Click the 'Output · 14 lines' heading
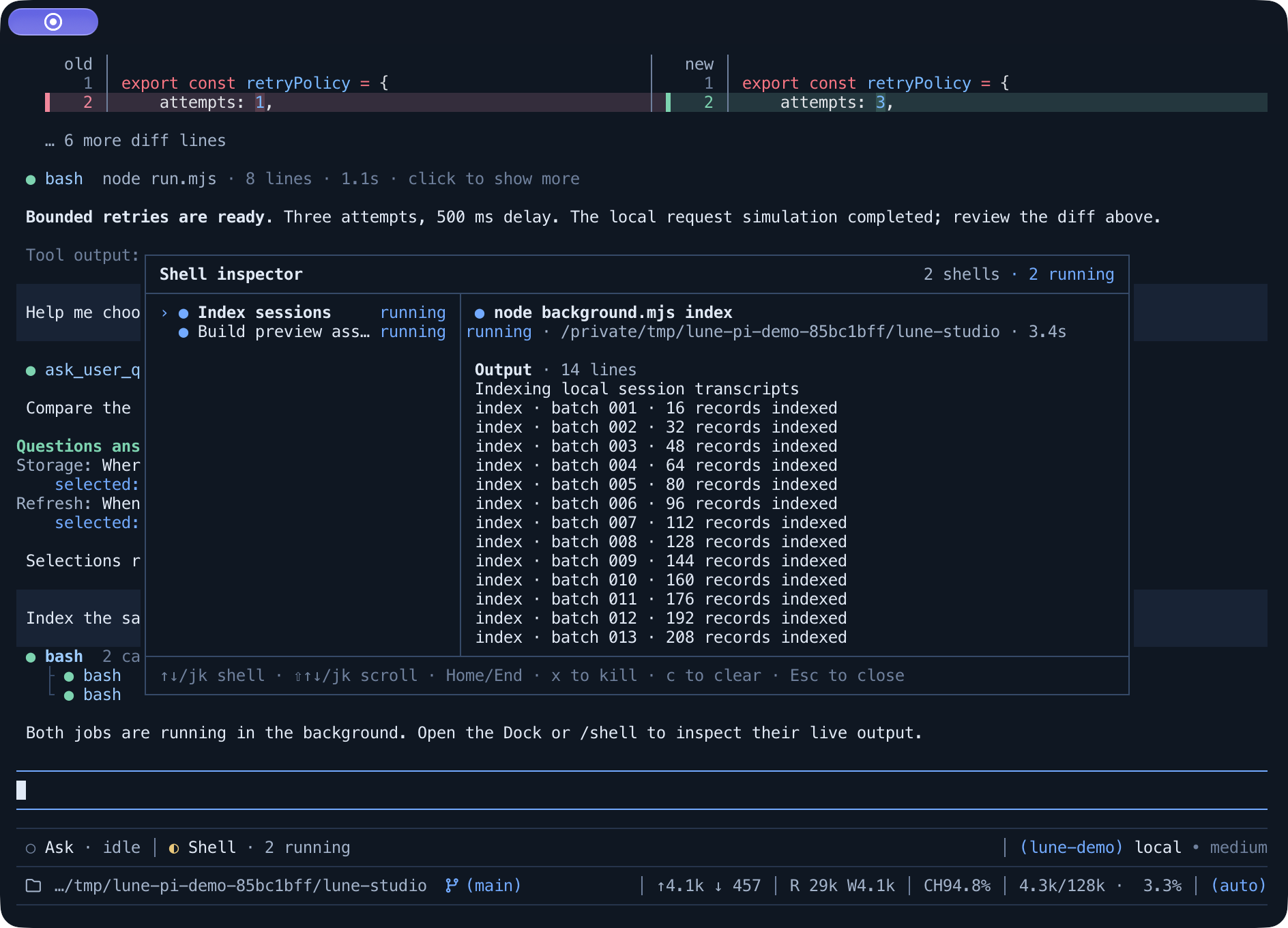This screenshot has width=1288, height=928. click(555, 370)
